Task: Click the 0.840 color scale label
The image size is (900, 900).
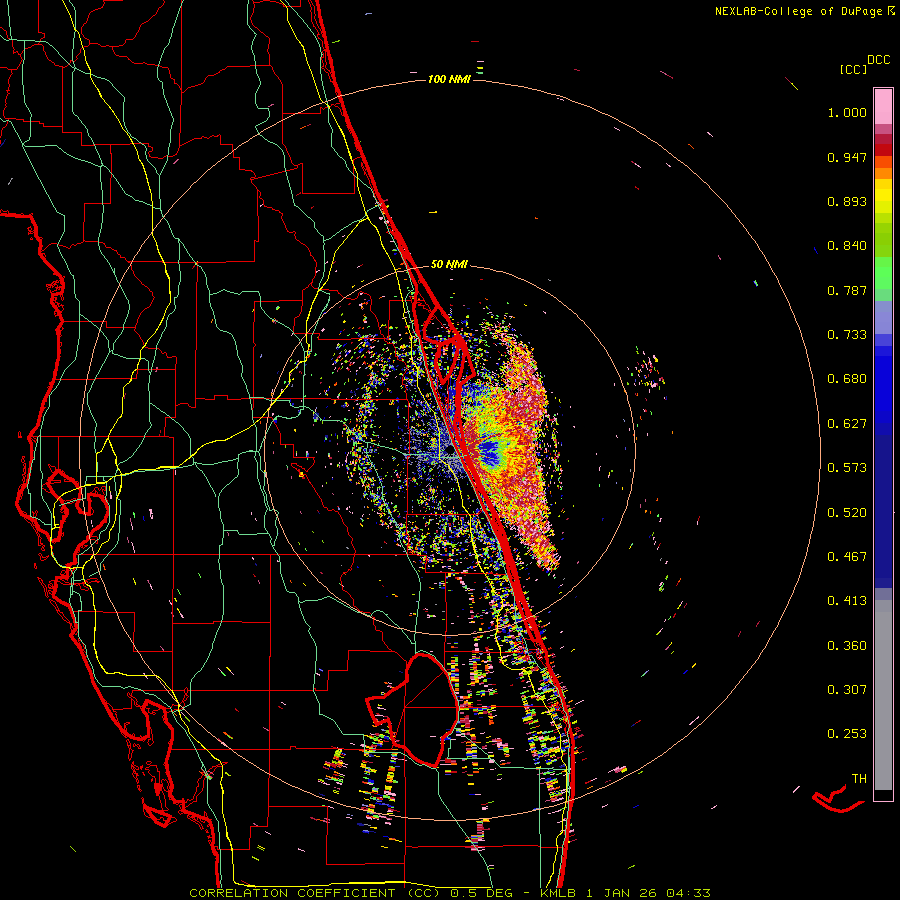Action: click(847, 246)
